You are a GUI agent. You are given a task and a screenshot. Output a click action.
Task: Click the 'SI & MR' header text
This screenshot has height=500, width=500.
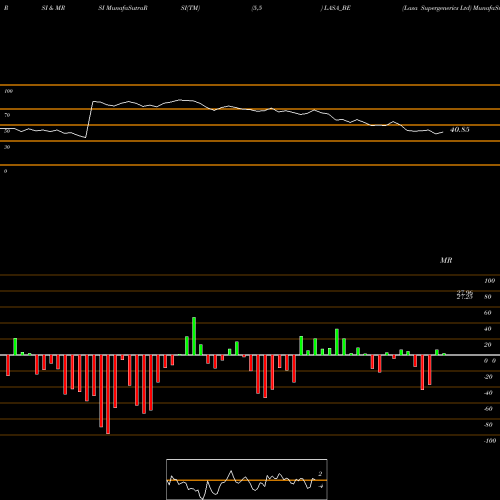coord(53,8)
